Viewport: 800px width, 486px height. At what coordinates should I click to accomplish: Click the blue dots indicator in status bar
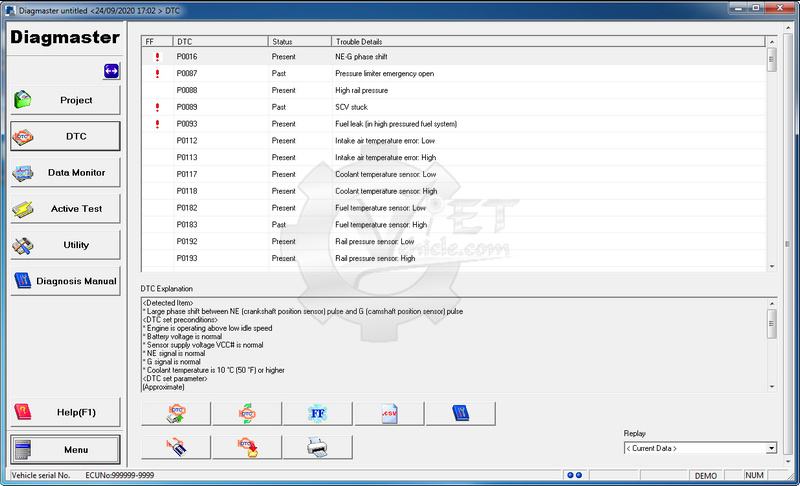(574, 475)
